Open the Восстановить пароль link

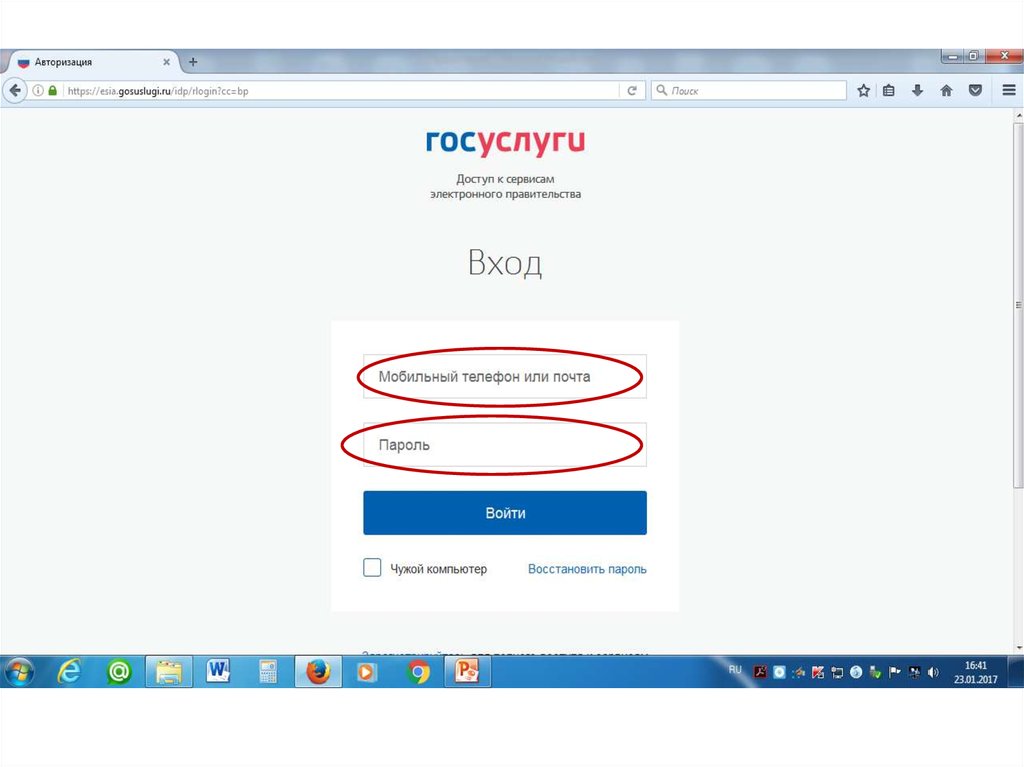tap(587, 569)
